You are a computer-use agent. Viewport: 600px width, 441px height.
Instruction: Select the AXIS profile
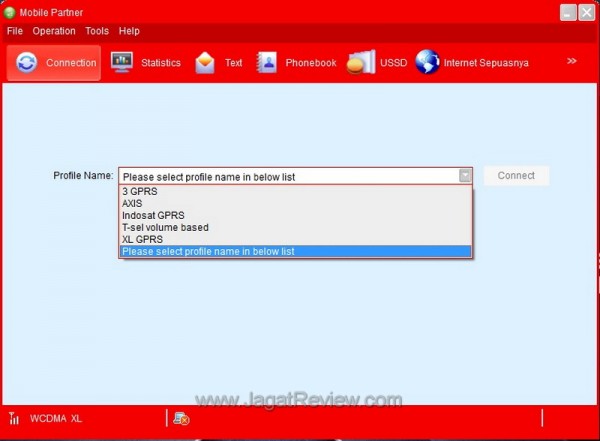[132, 203]
